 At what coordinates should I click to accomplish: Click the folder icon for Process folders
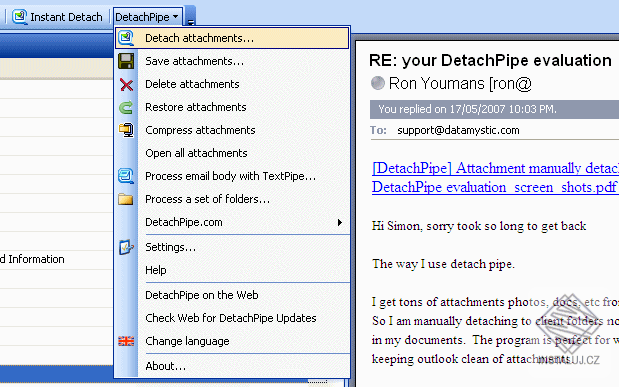pos(126,199)
